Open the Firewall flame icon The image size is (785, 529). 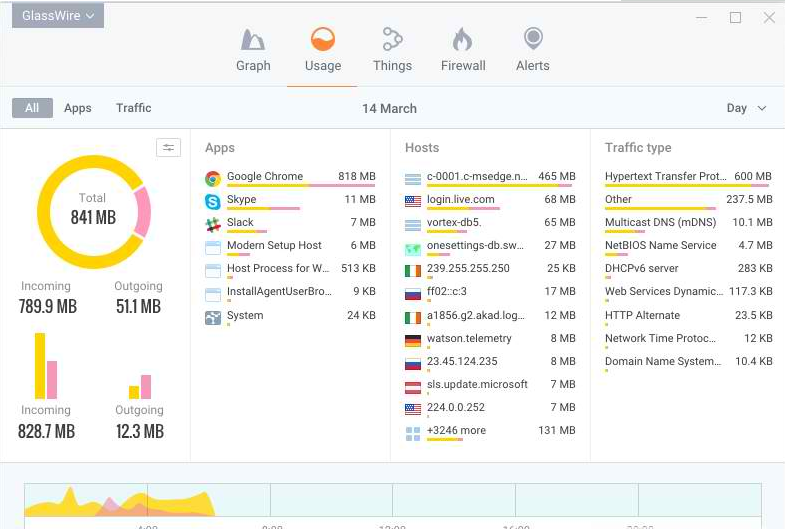(463, 39)
